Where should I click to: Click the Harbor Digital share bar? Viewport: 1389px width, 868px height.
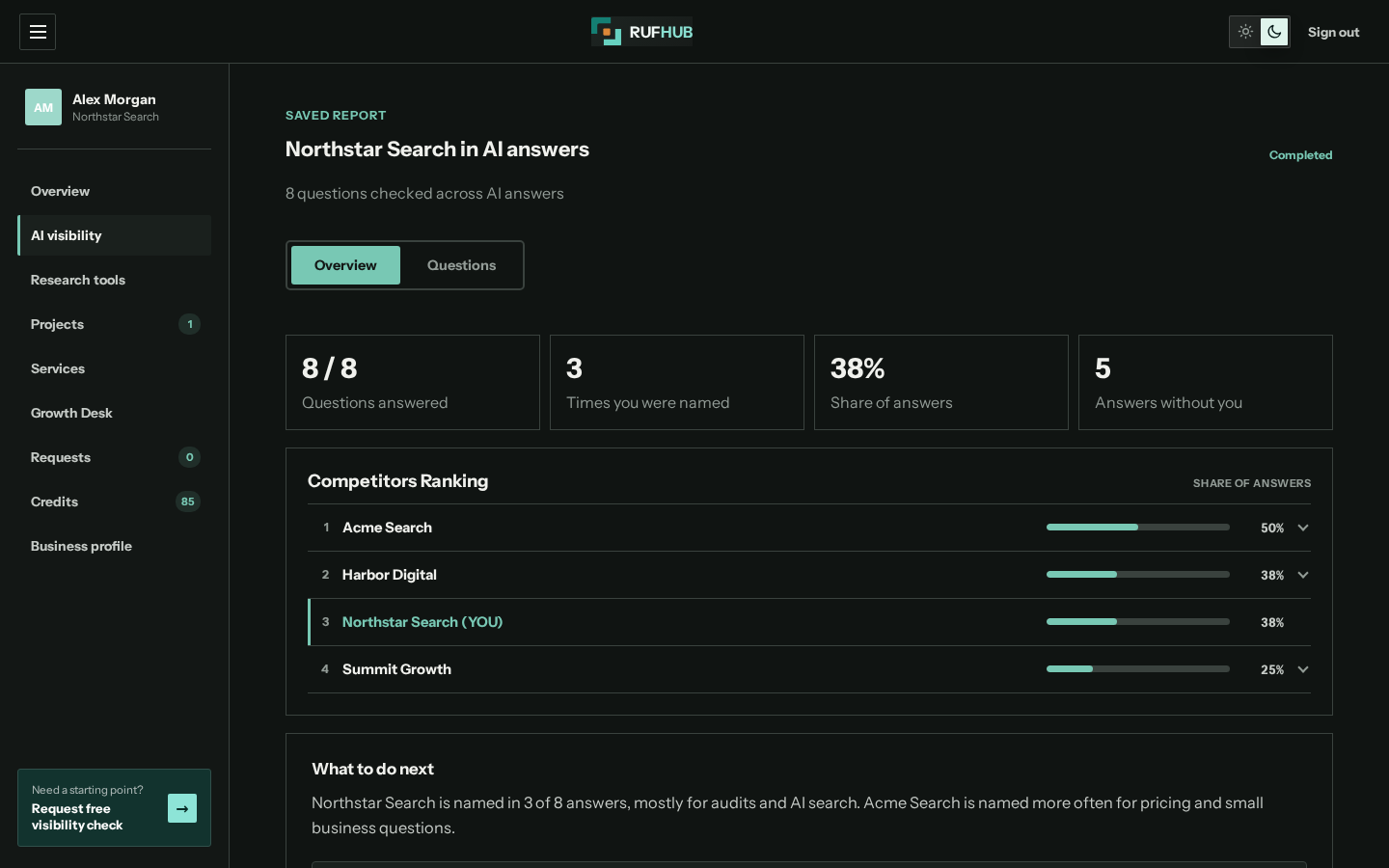(1138, 575)
